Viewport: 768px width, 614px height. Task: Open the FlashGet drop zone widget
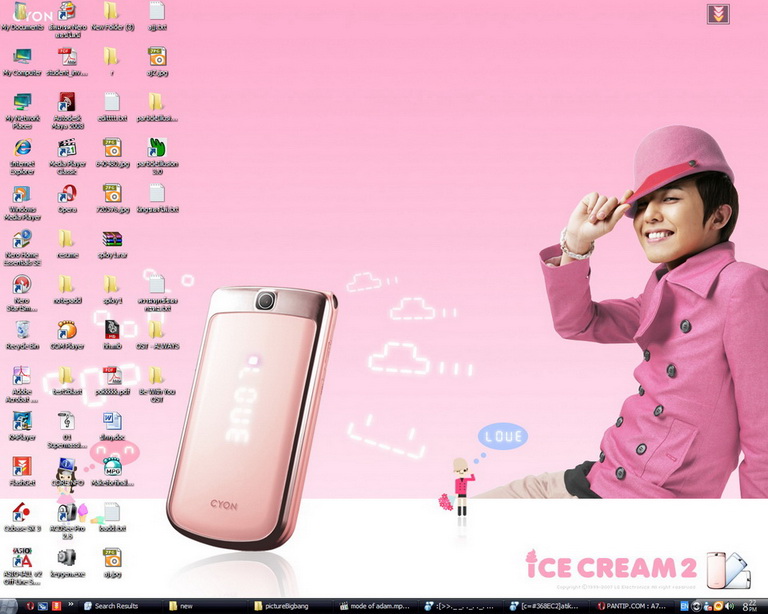(719, 14)
